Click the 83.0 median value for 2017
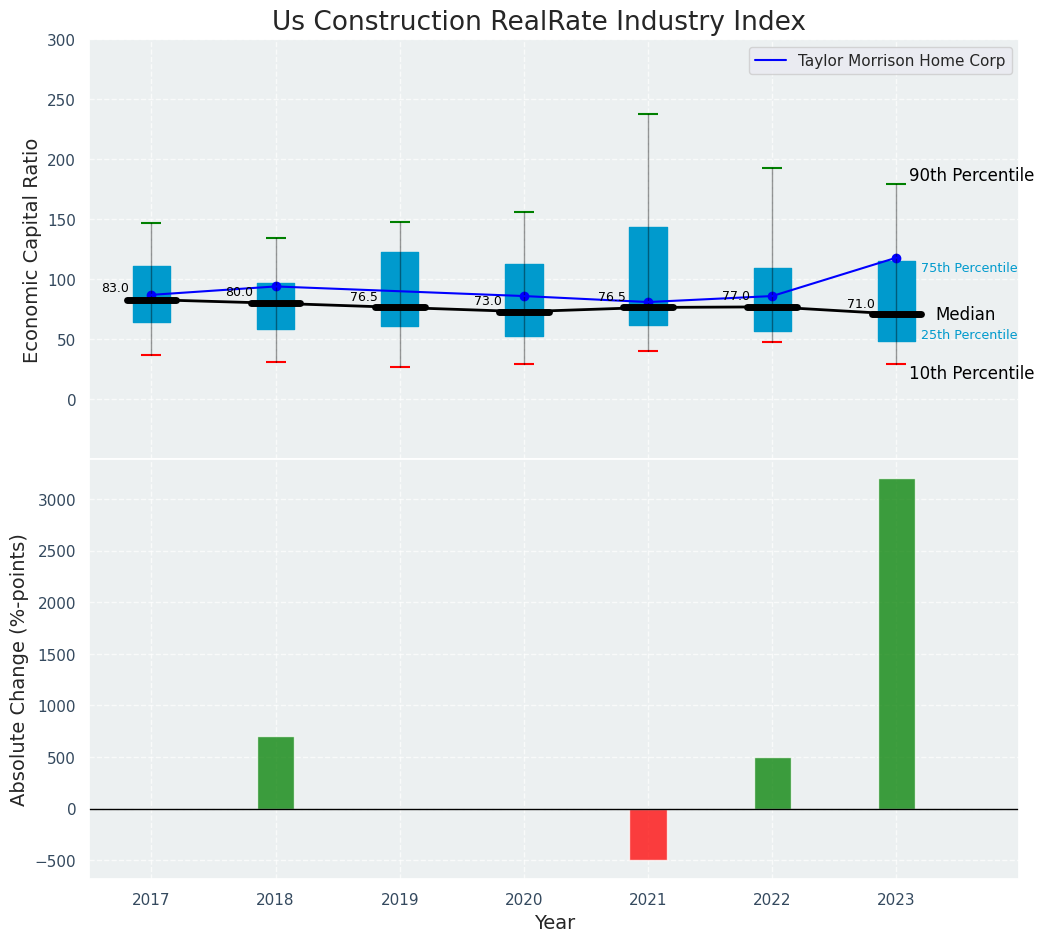1044x942 pixels. [x=115, y=288]
